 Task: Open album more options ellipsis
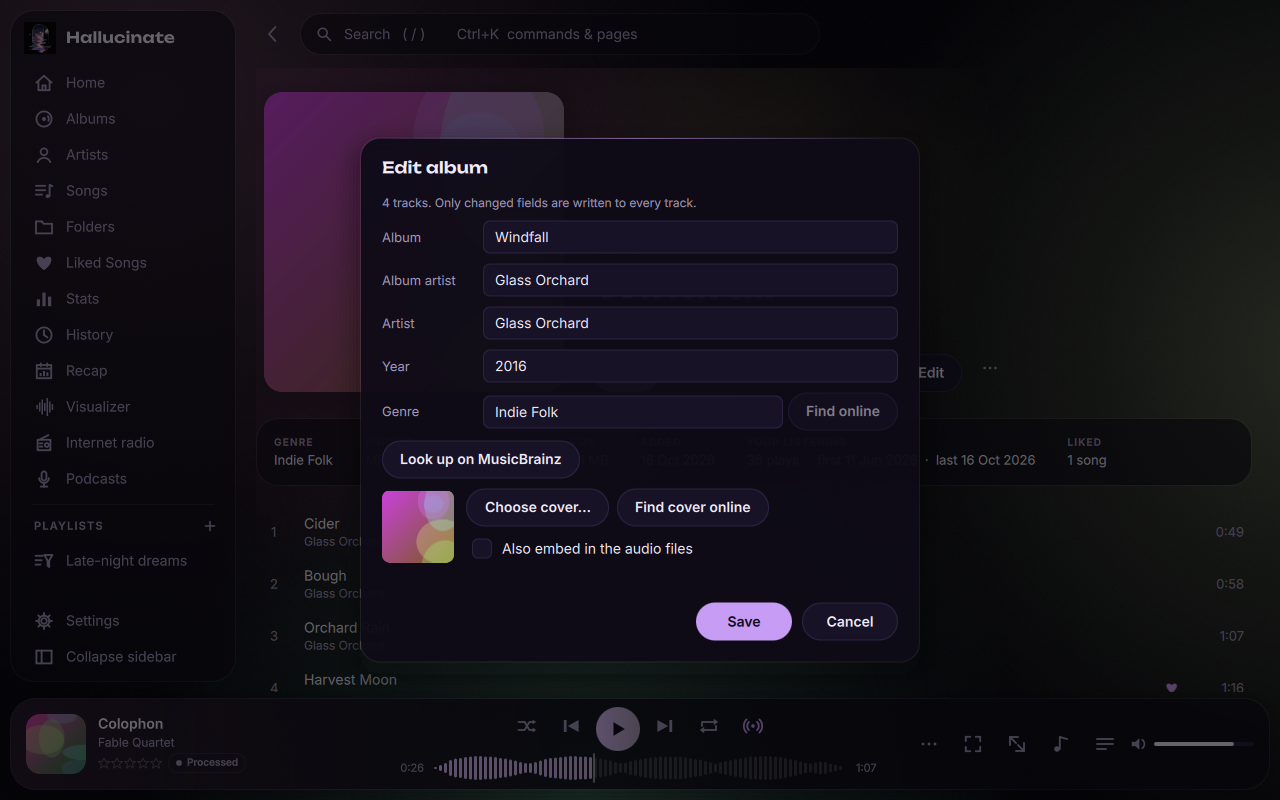click(990, 368)
